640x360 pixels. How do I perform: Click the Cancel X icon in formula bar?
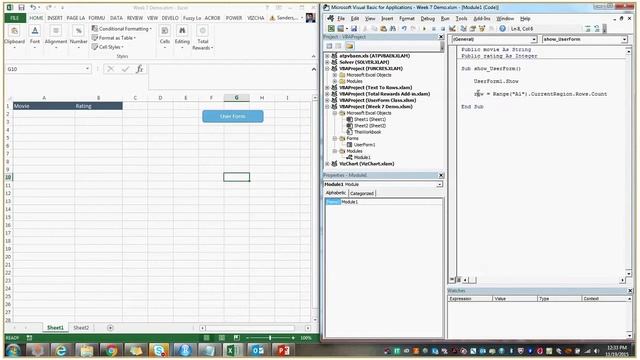[110, 69]
